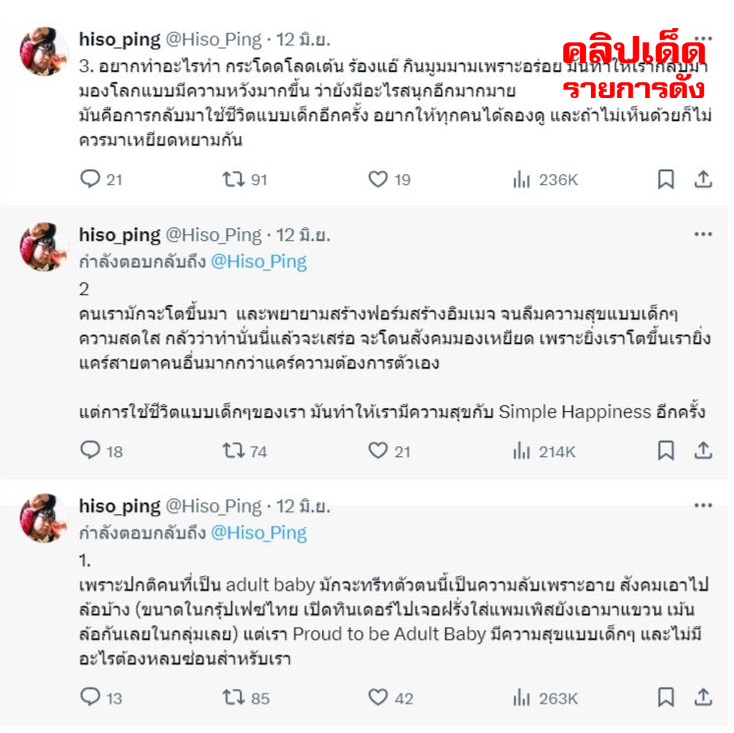The width and height of the screenshot is (734, 733).
Task: Share the tweet numbered 3
Action: click(x=703, y=179)
